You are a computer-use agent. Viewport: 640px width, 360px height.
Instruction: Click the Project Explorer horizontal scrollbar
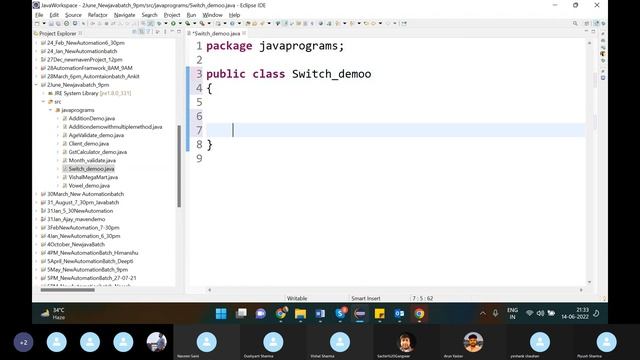point(67,290)
